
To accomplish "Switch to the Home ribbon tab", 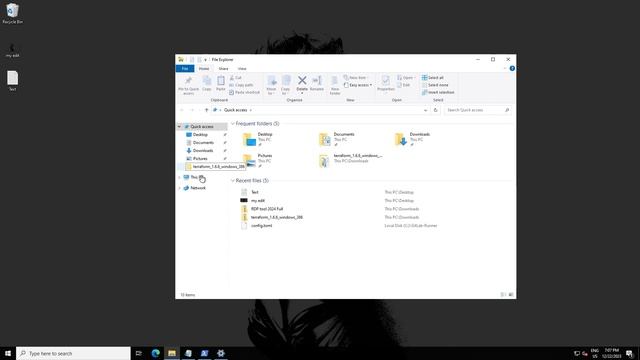I will pyautogui.click(x=204, y=69).
